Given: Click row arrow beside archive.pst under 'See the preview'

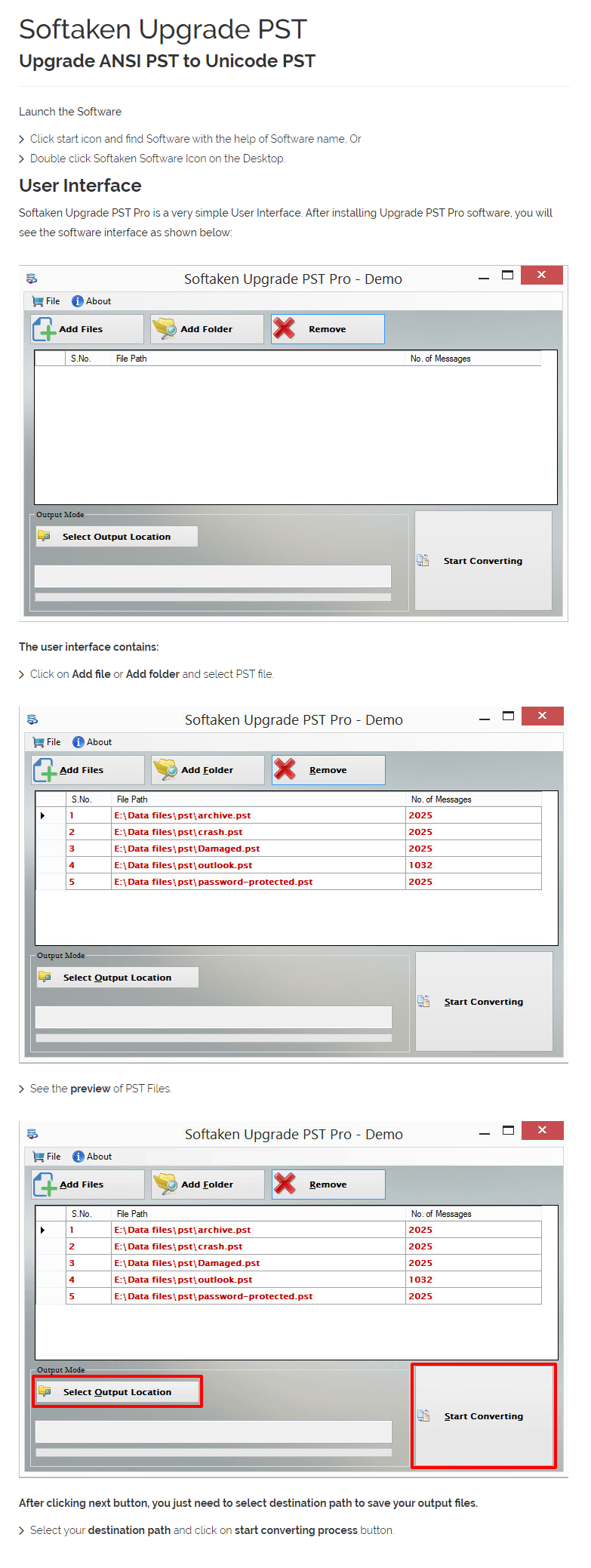Looking at the screenshot, I should [42, 1230].
